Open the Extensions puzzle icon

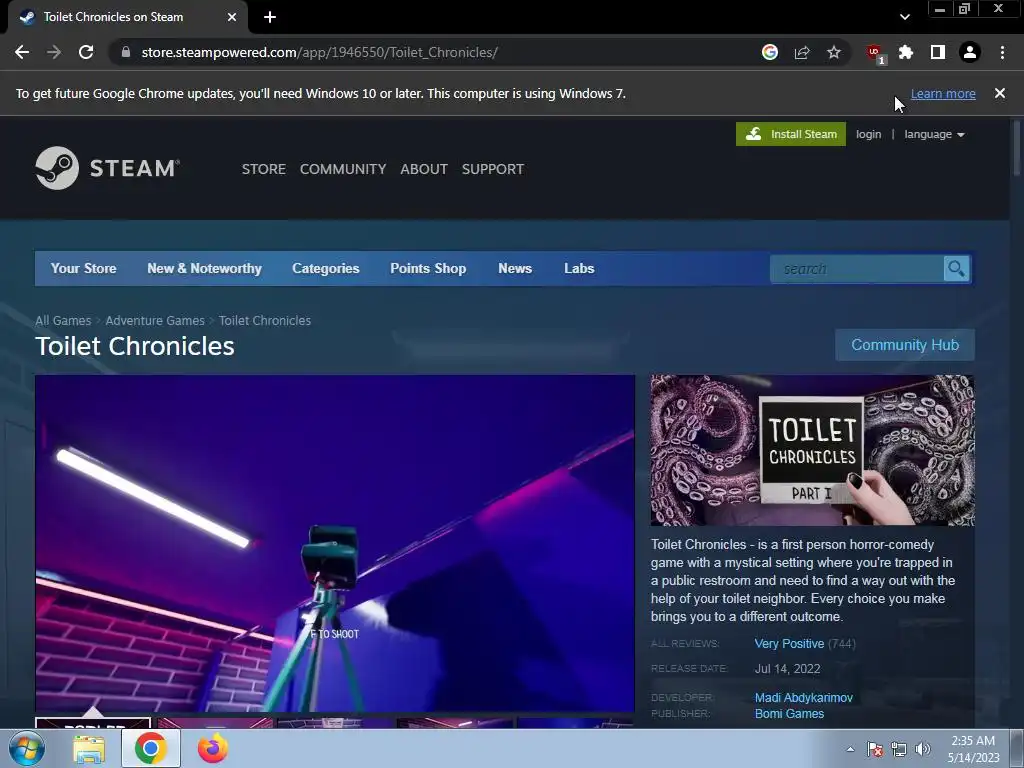906,52
